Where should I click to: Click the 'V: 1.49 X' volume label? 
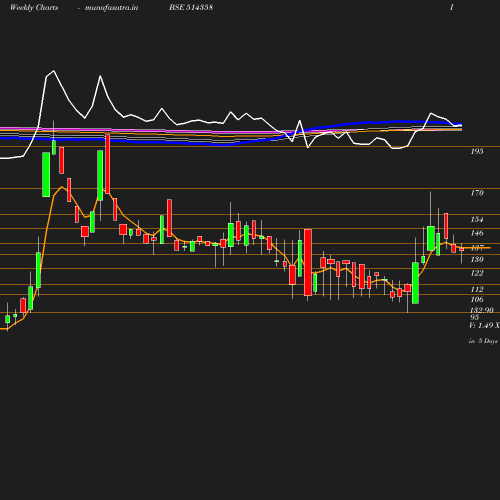[484, 325]
